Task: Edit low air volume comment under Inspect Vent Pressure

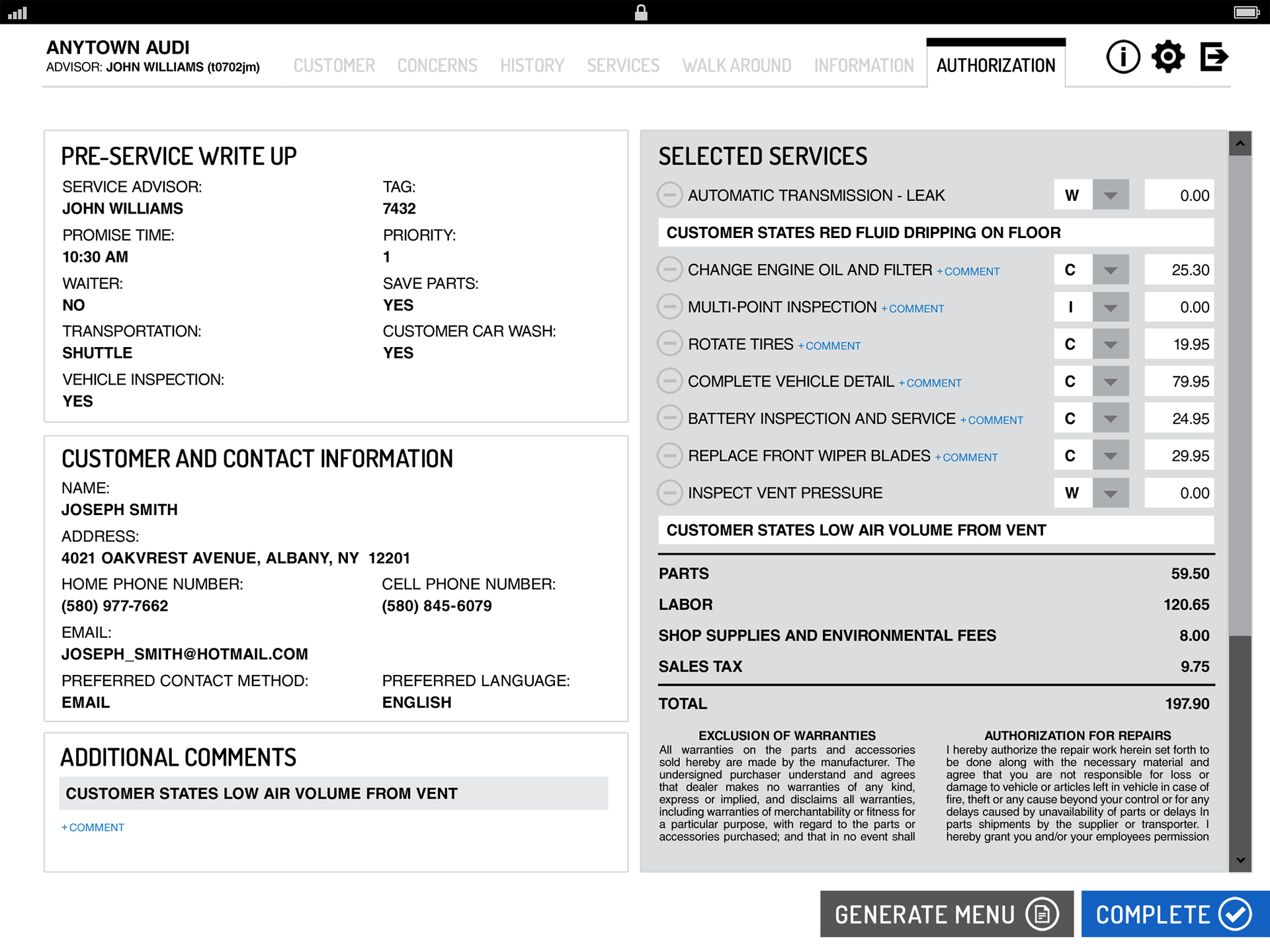Action: tap(935, 530)
